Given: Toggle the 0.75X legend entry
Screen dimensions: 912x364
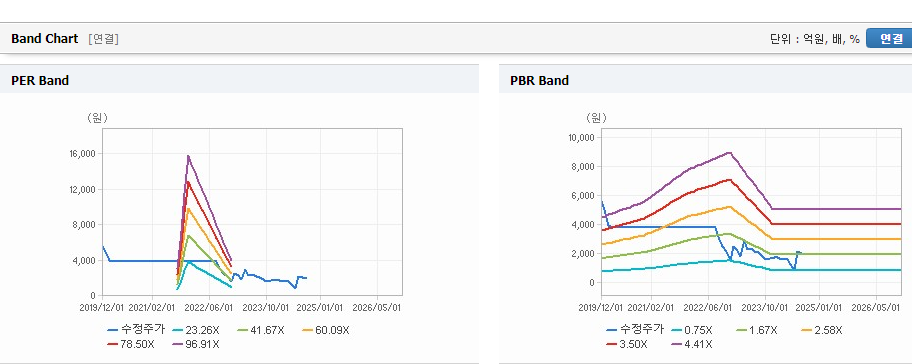Looking at the screenshot, I should (692, 330).
